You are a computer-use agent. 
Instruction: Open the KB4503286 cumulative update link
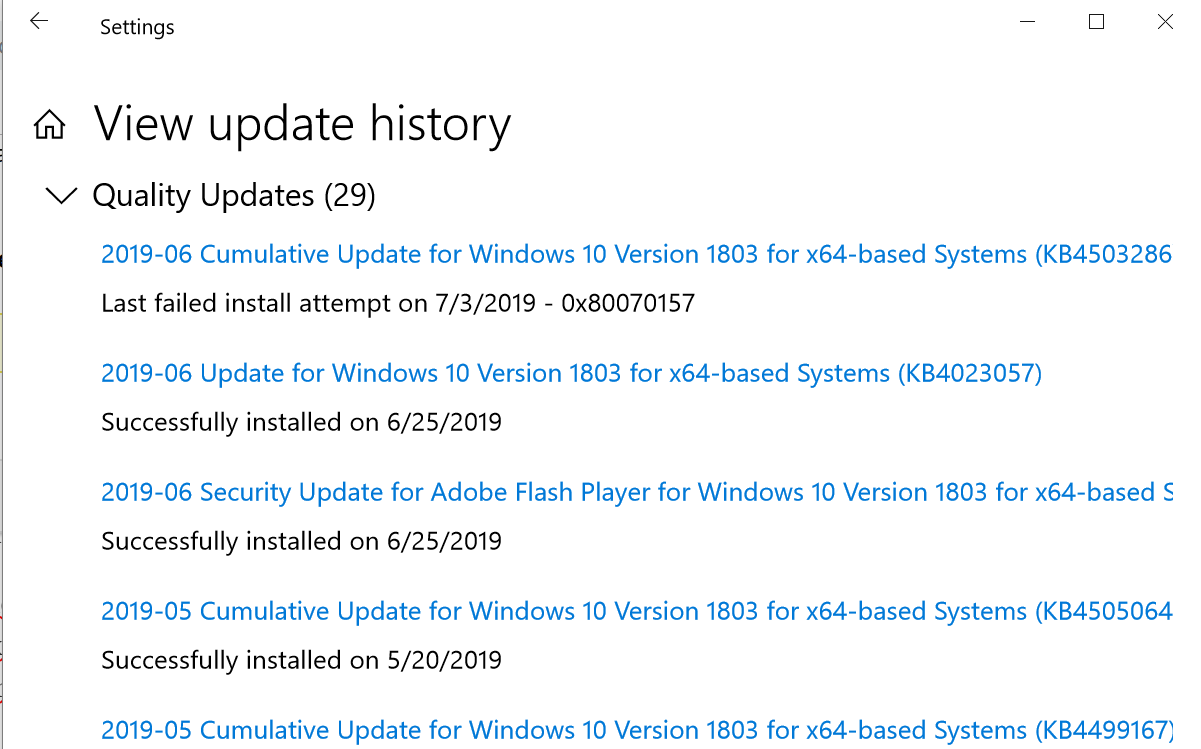click(x=636, y=254)
